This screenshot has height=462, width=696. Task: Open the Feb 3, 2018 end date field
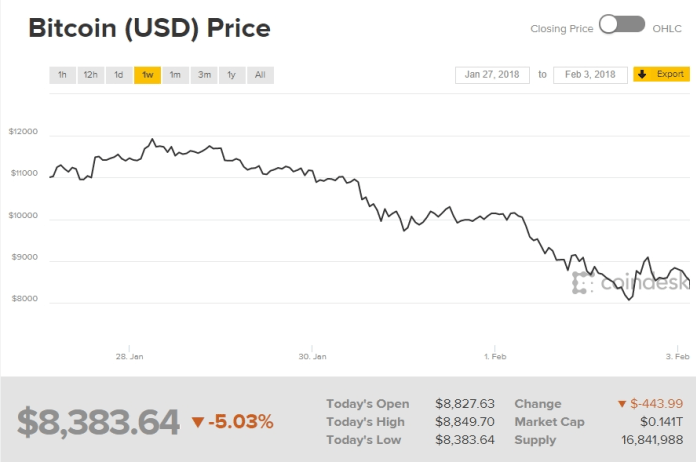point(591,75)
